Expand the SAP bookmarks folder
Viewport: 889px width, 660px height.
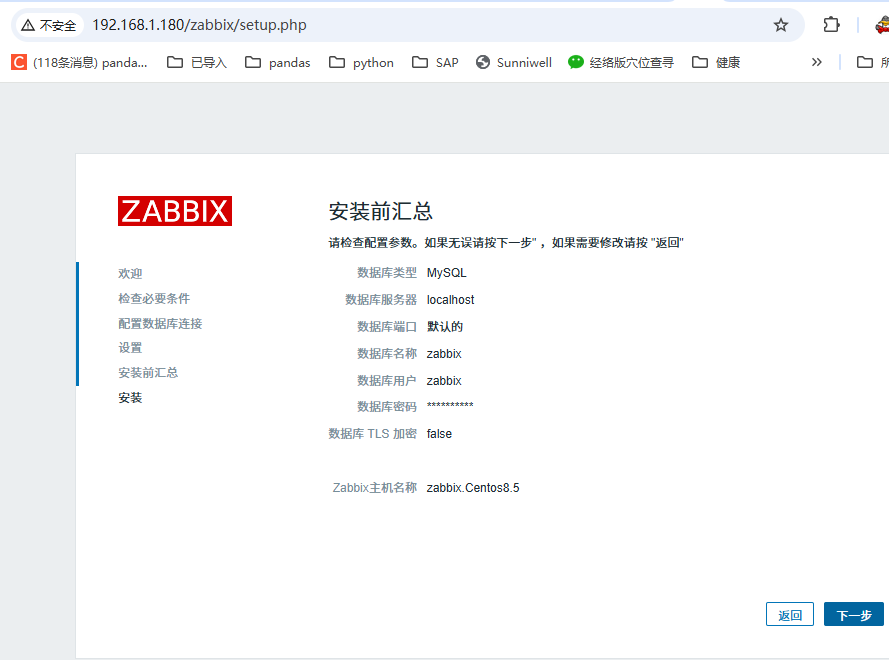435,62
